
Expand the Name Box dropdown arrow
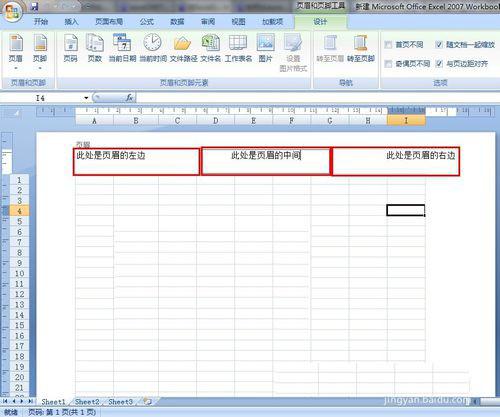coord(86,98)
